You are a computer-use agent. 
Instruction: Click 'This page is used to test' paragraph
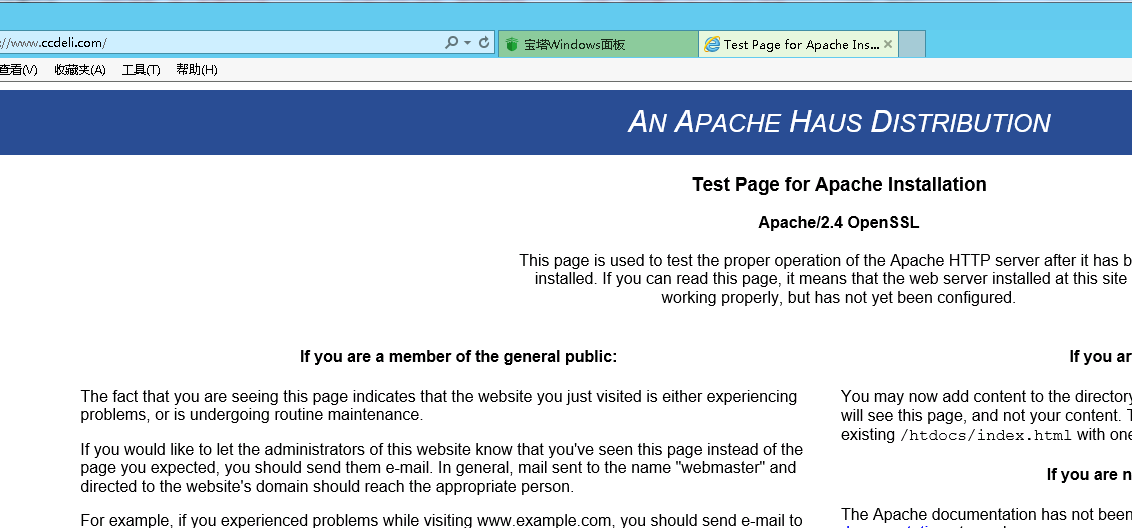[x=825, y=279]
